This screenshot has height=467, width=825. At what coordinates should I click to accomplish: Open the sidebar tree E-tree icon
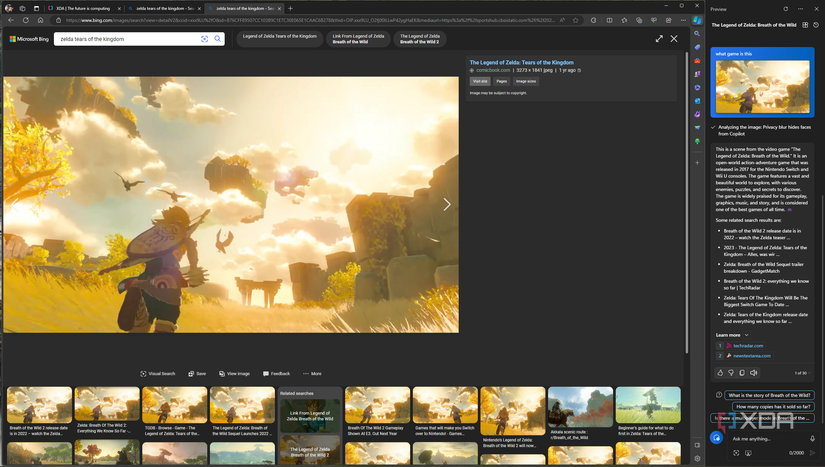pyautogui.click(x=697, y=141)
